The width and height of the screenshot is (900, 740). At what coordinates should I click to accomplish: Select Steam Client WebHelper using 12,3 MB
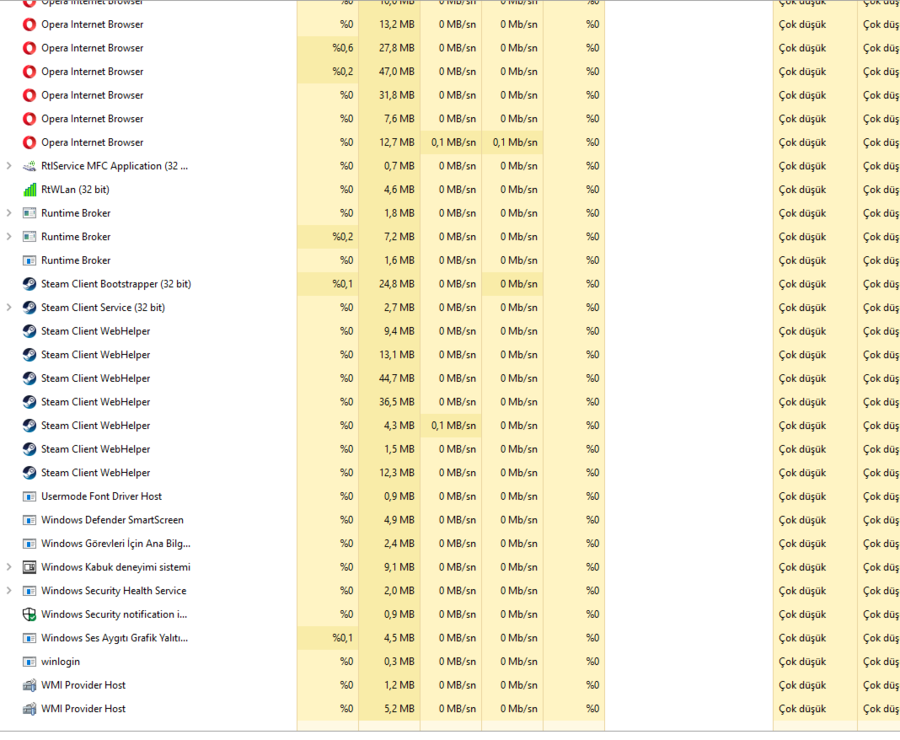tap(95, 472)
